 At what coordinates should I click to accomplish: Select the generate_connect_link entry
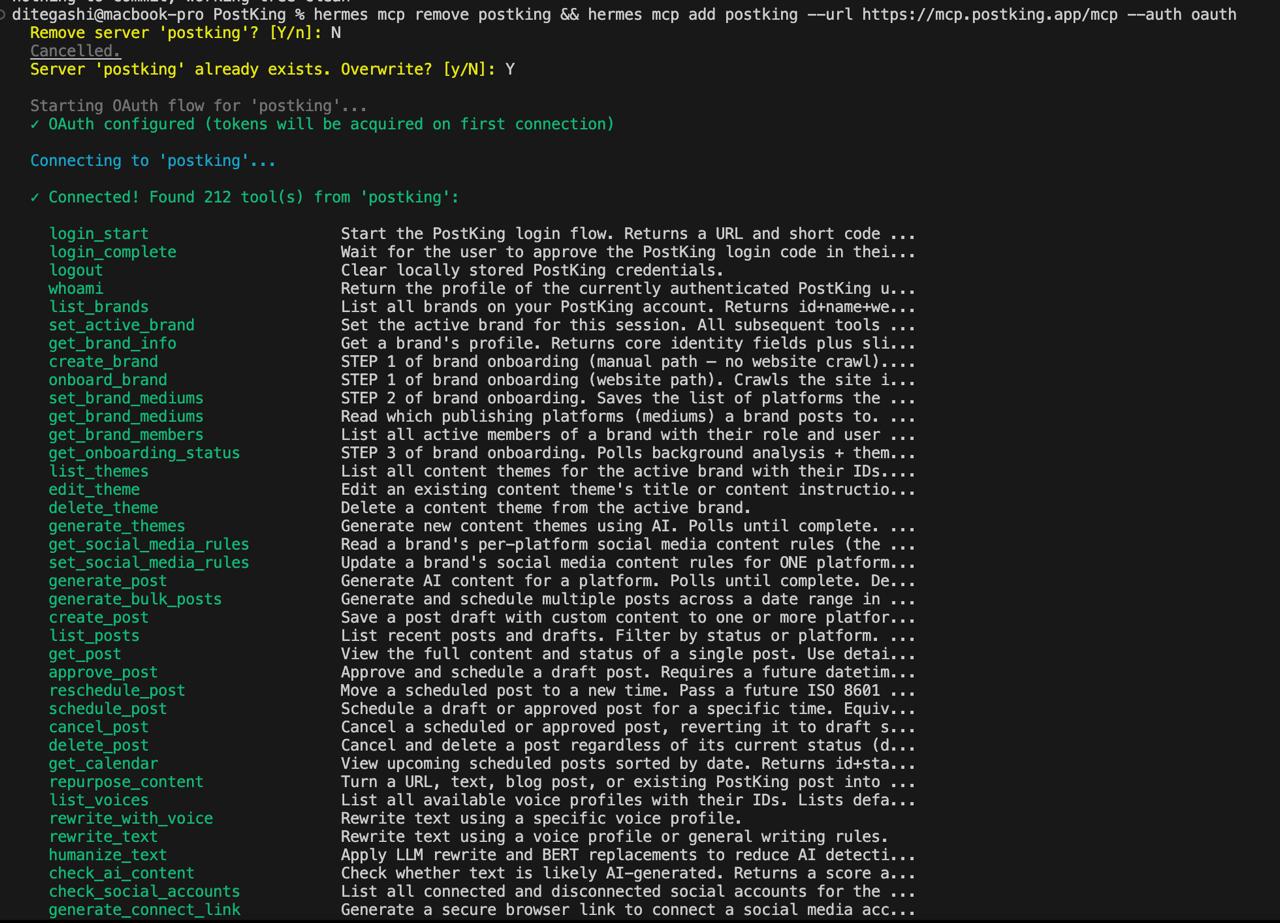[x=144, y=909]
